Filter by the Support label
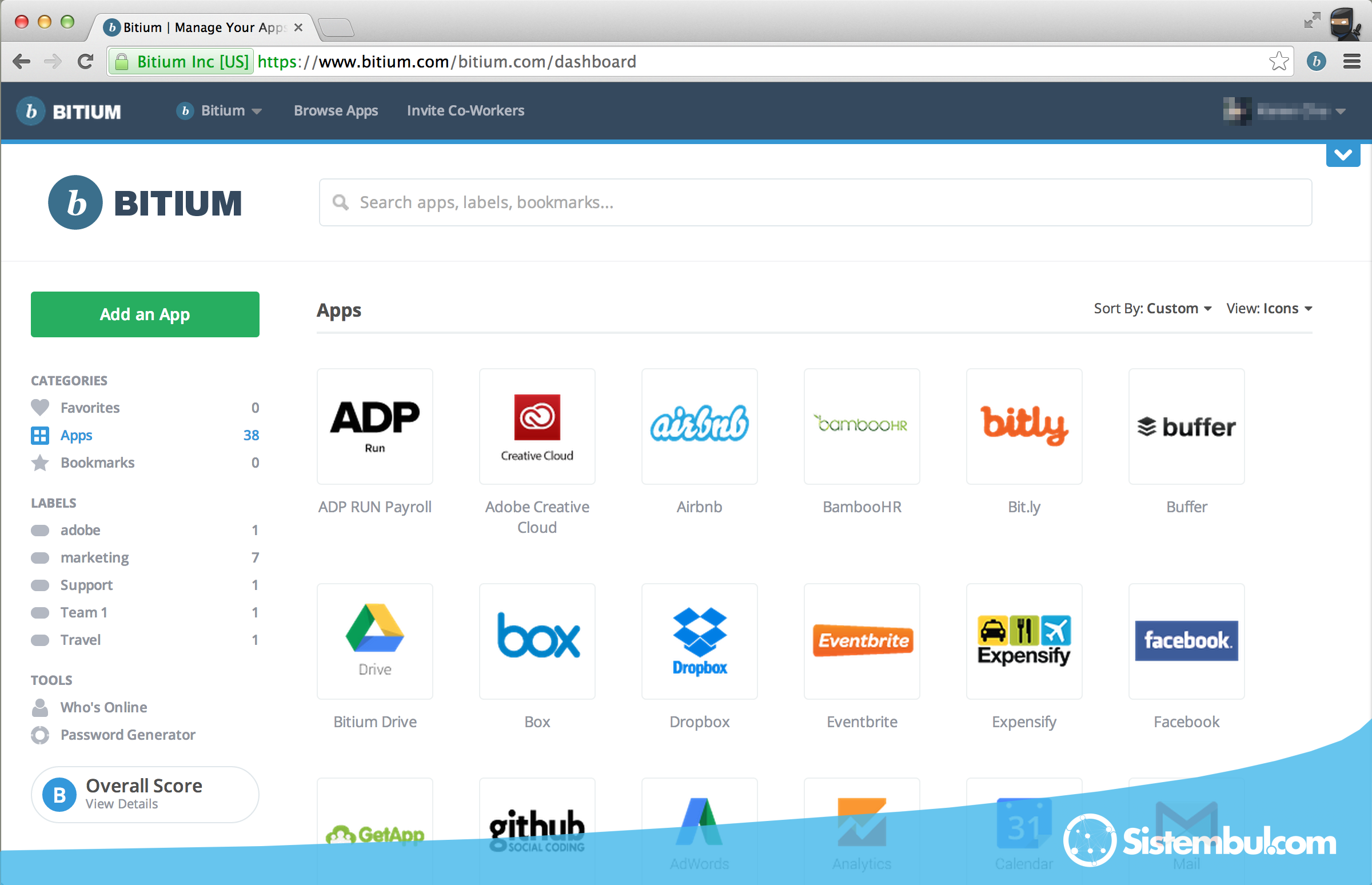1372x885 pixels. 145,585
